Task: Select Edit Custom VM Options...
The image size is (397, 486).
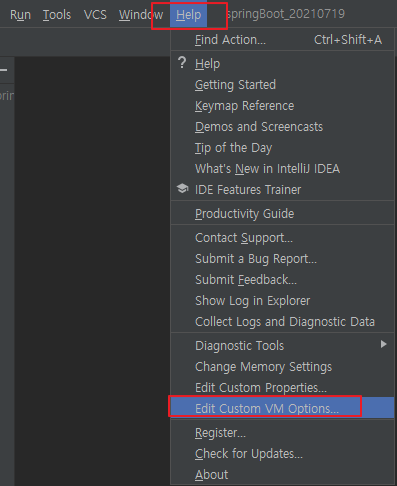Action: coord(282,408)
